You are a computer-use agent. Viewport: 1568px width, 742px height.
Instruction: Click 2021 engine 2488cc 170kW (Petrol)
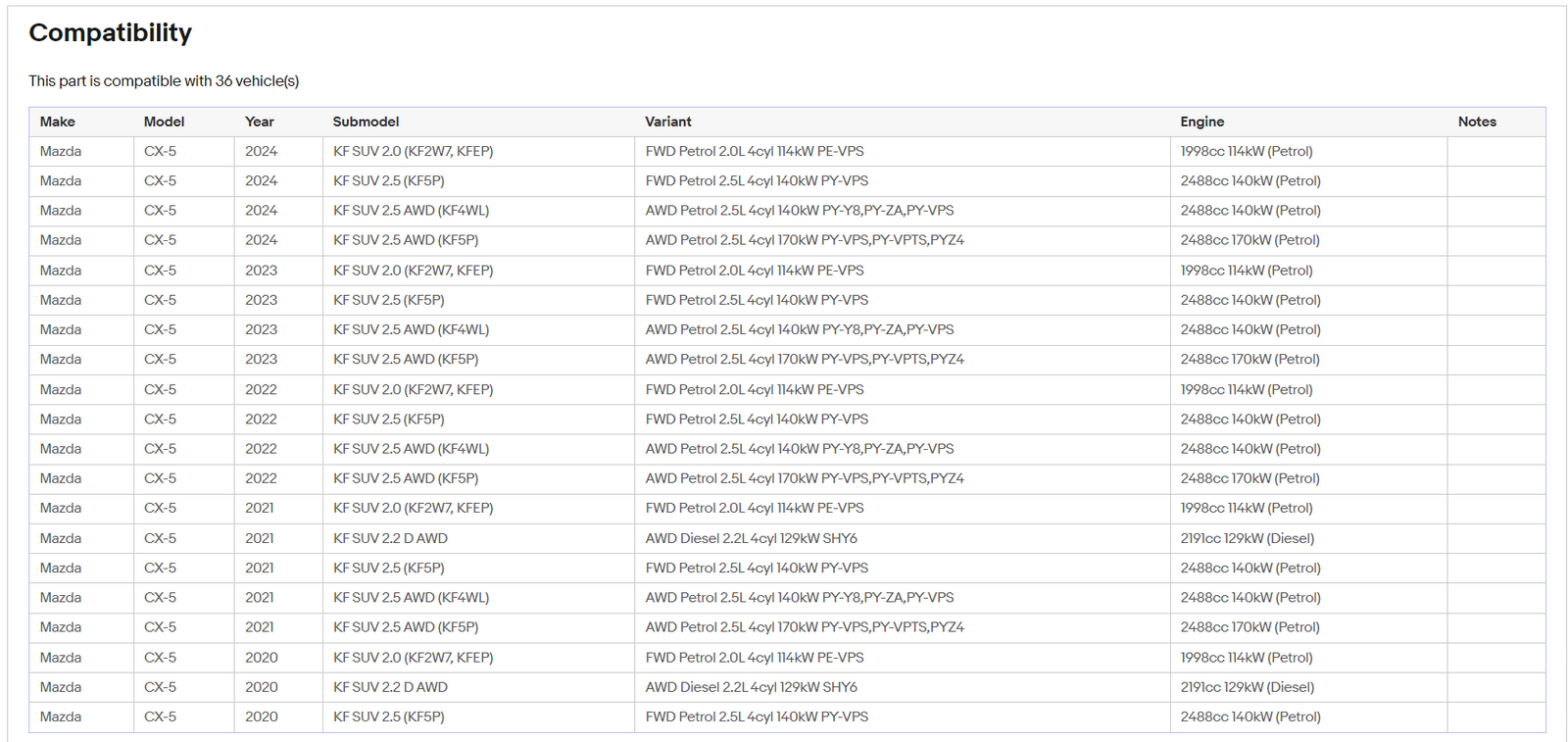point(1250,627)
